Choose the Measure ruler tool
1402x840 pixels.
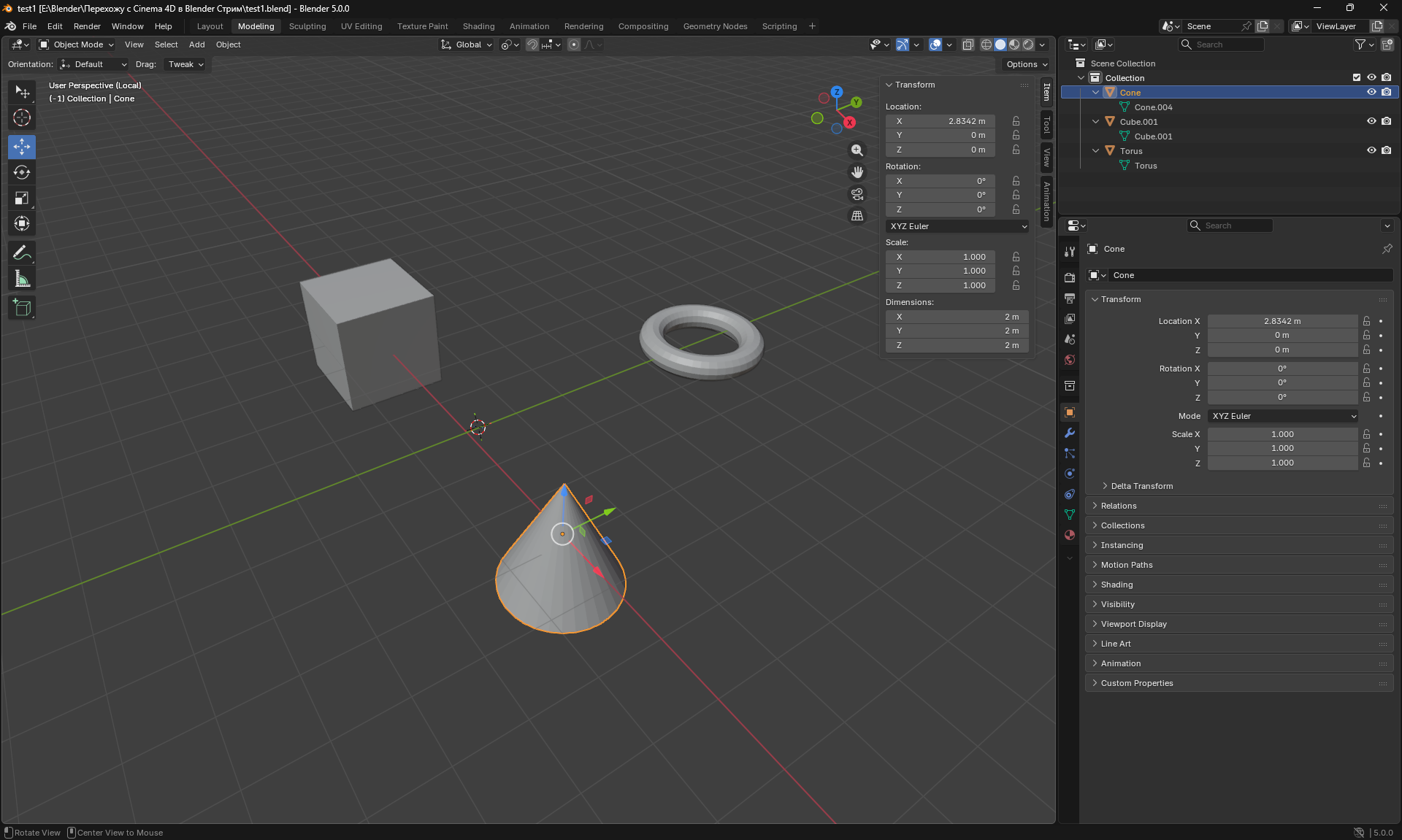point(22,279)
